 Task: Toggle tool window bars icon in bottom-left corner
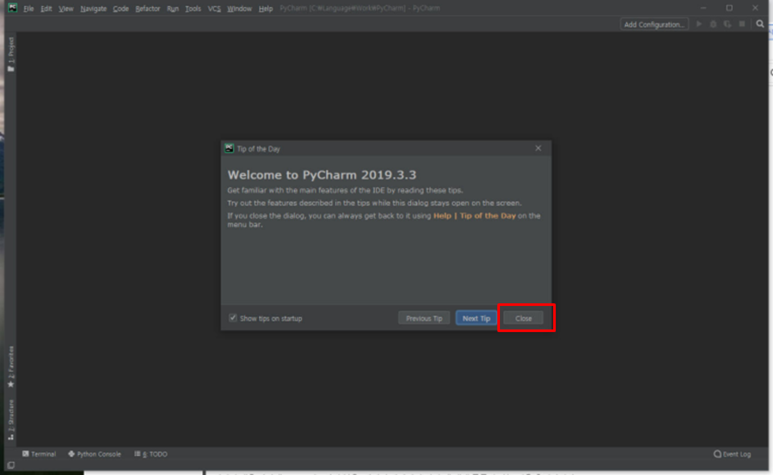pos(11,465)
